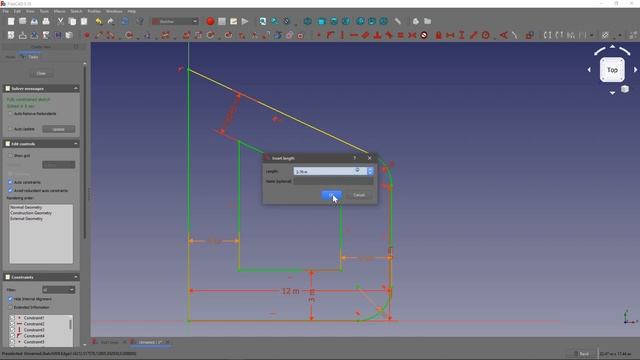Toggle the Auto Remove Redundants checkbox
Screen dimensions: 640x360
click(x=11, y=114)
